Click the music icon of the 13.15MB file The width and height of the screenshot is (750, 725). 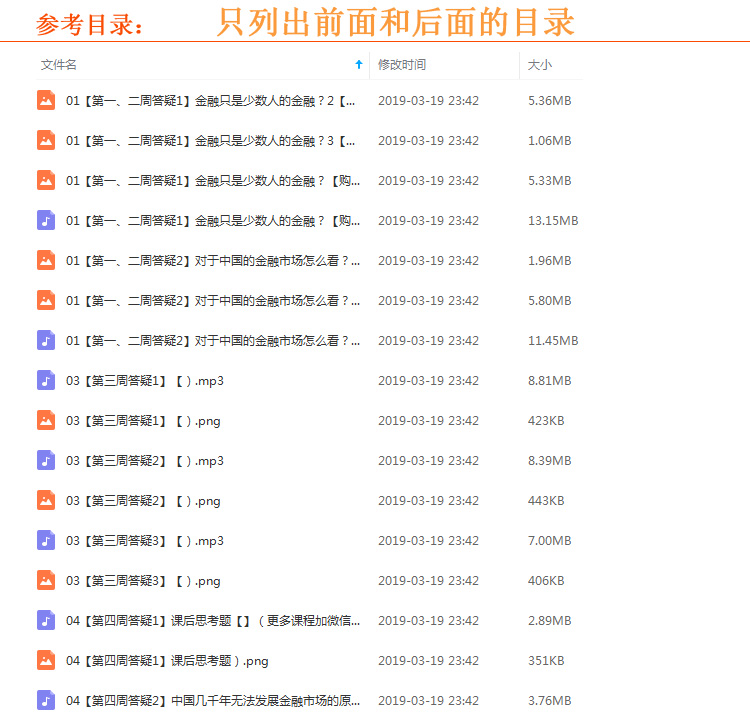[46, 220]
